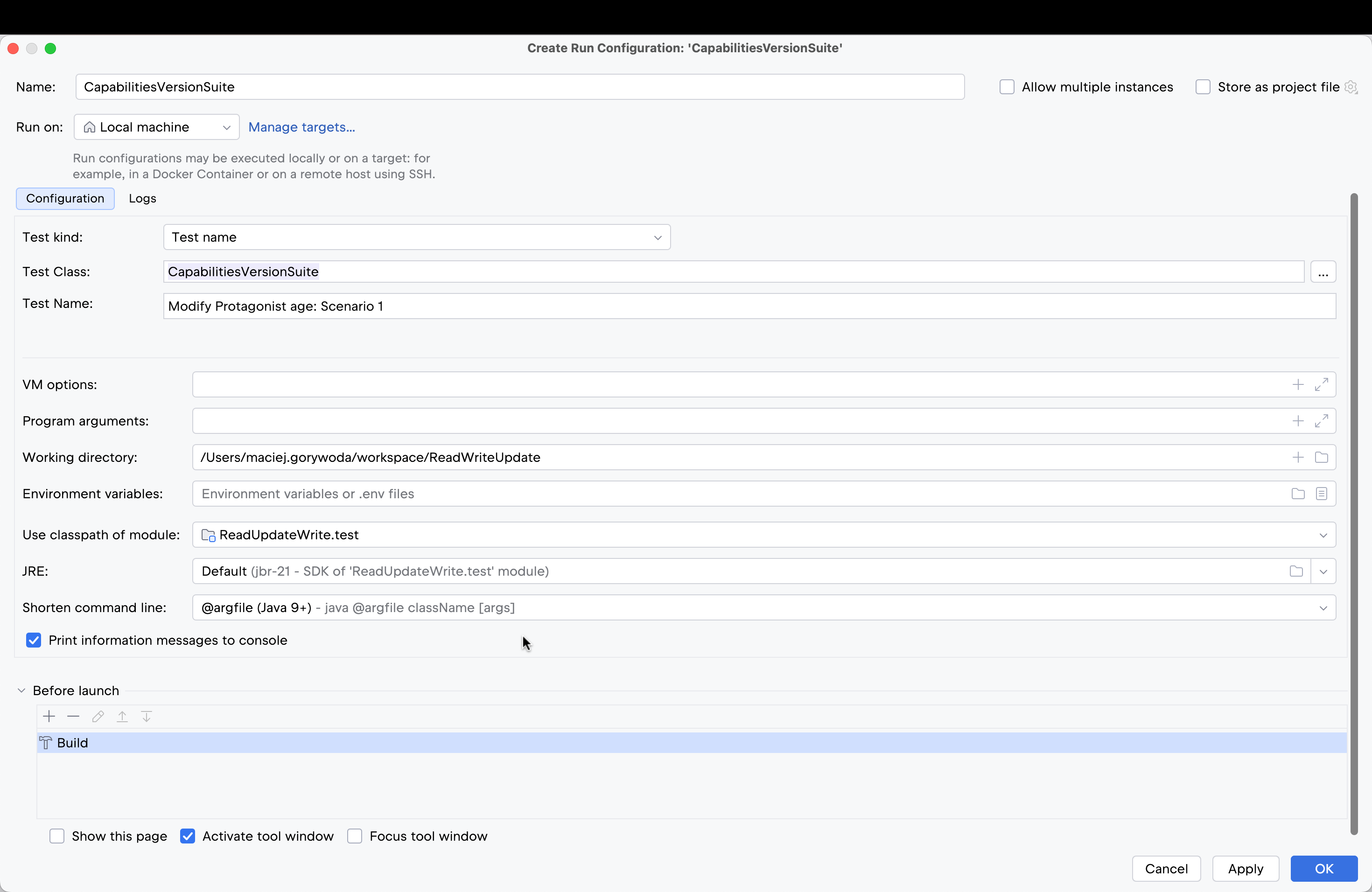
Task: Open the Manage targets link
Action: tap(301, 127)
